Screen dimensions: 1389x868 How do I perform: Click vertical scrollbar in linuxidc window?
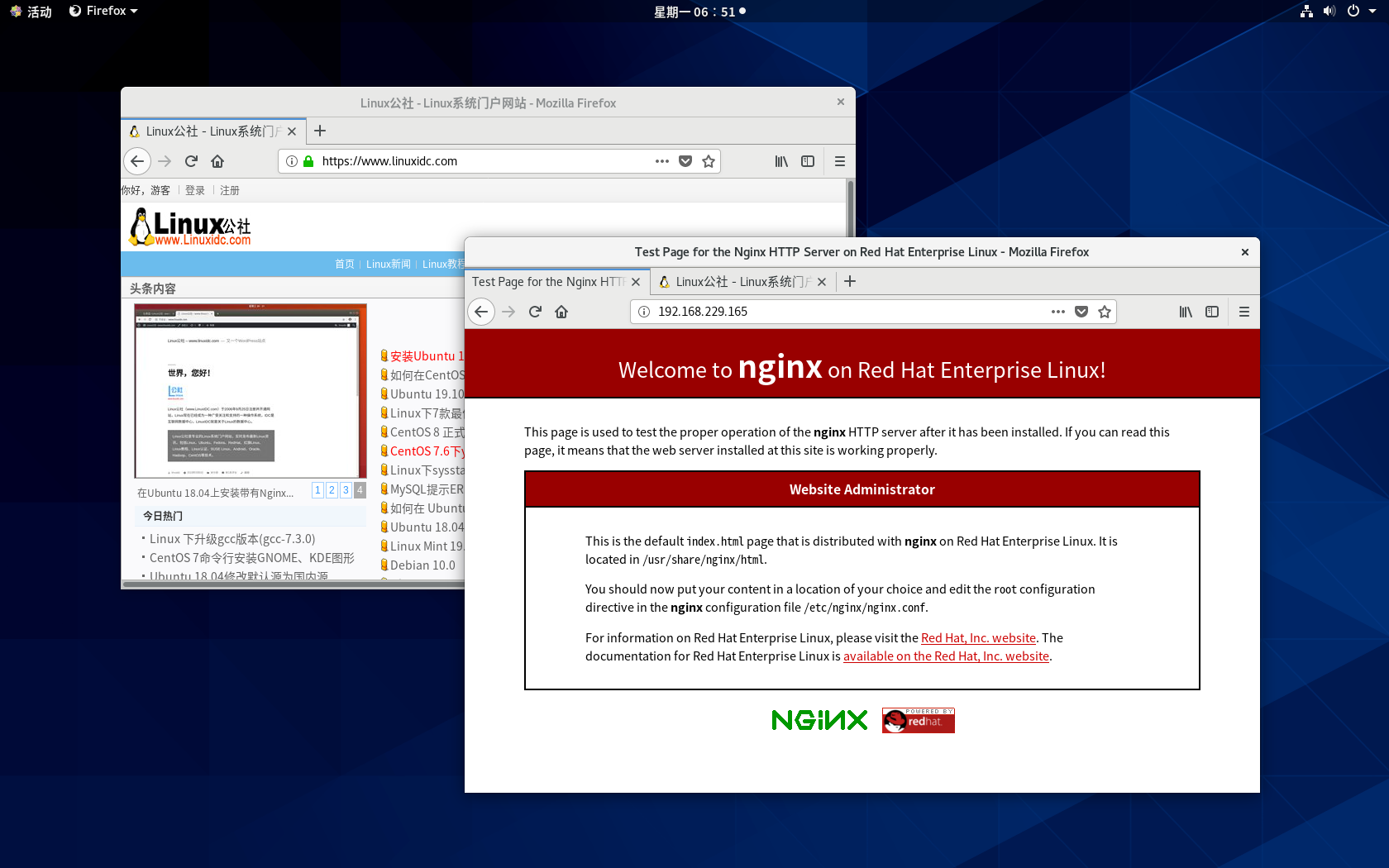click(x=851, y=207)
